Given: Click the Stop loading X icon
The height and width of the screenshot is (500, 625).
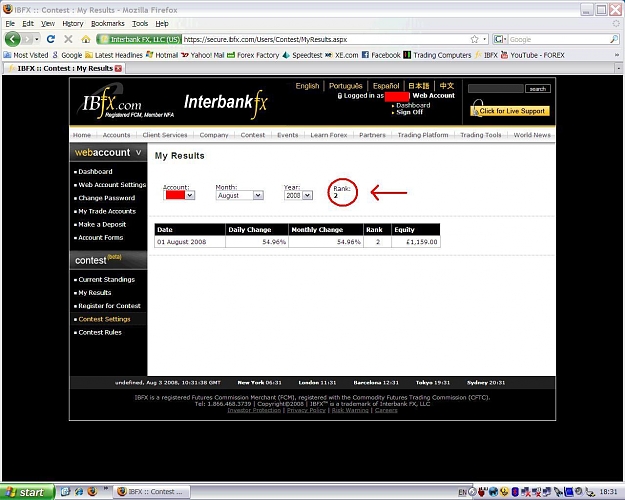Looking at the screenshot, I should [68, 39].
